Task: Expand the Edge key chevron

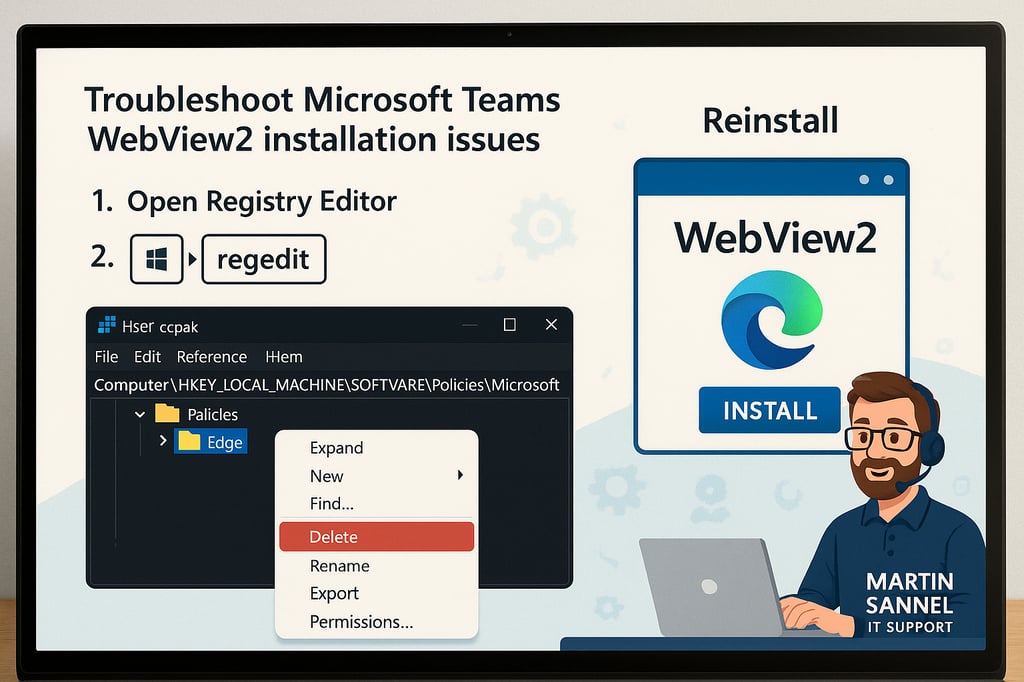Action: (x=163, y=441)
